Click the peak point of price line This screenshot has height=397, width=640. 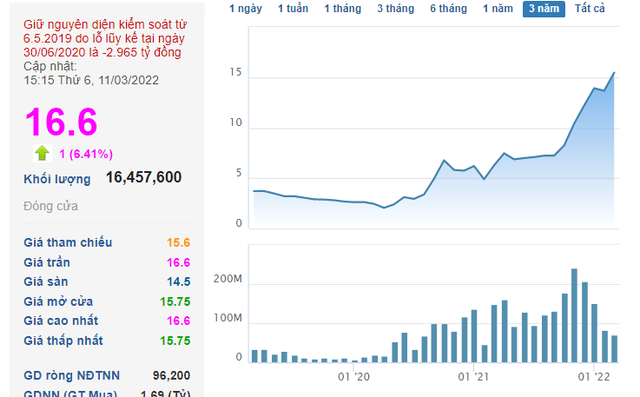tap(614, 73)
